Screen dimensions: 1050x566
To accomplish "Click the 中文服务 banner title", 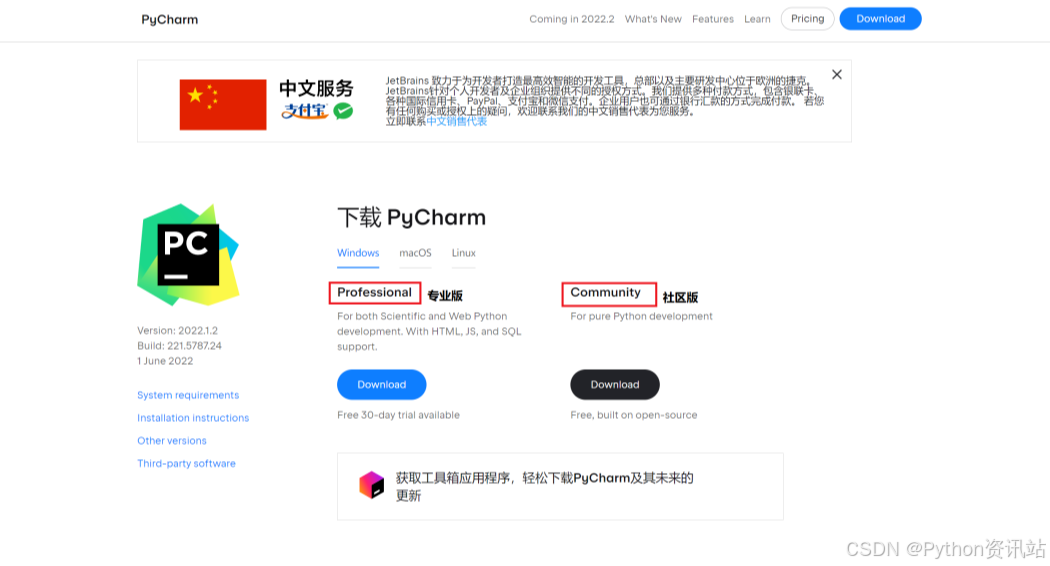I will pyautogui.click(x=316, y=88).
